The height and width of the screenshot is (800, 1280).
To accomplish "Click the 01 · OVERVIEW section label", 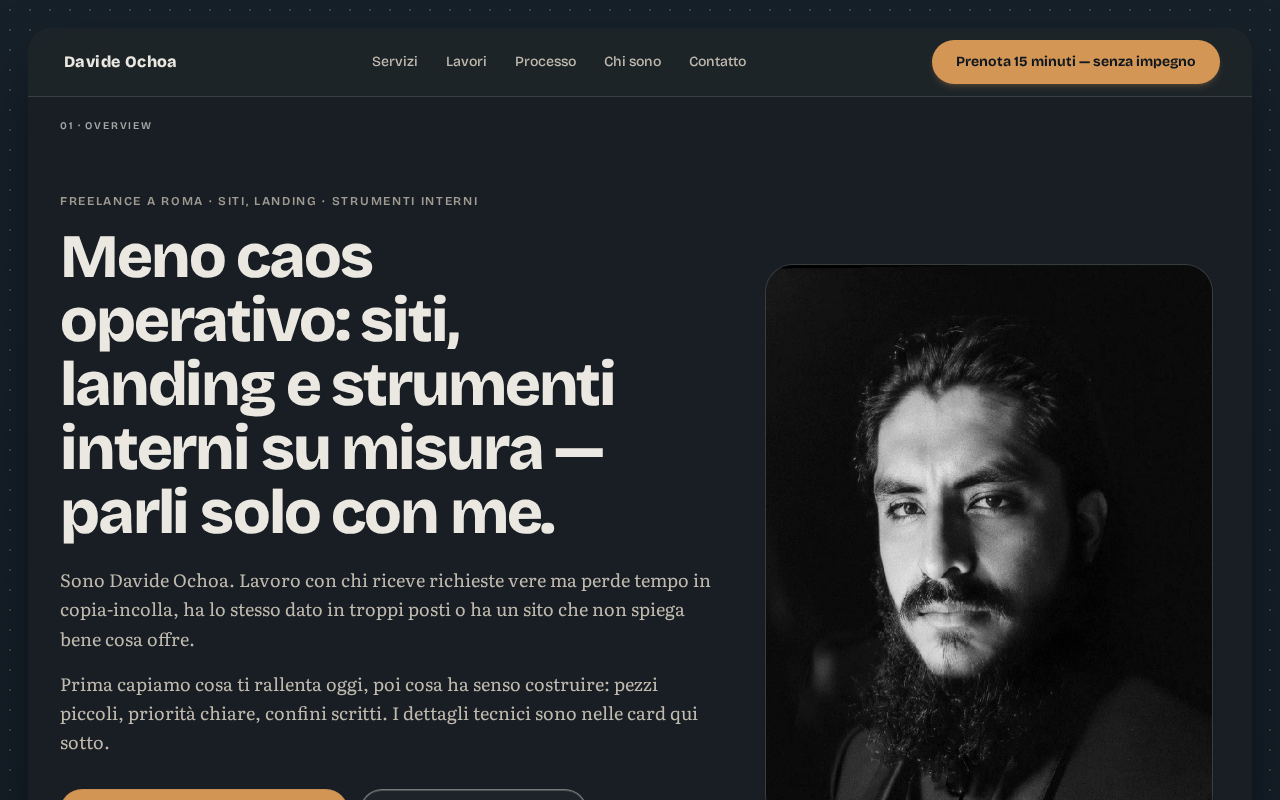I will 106,126.
